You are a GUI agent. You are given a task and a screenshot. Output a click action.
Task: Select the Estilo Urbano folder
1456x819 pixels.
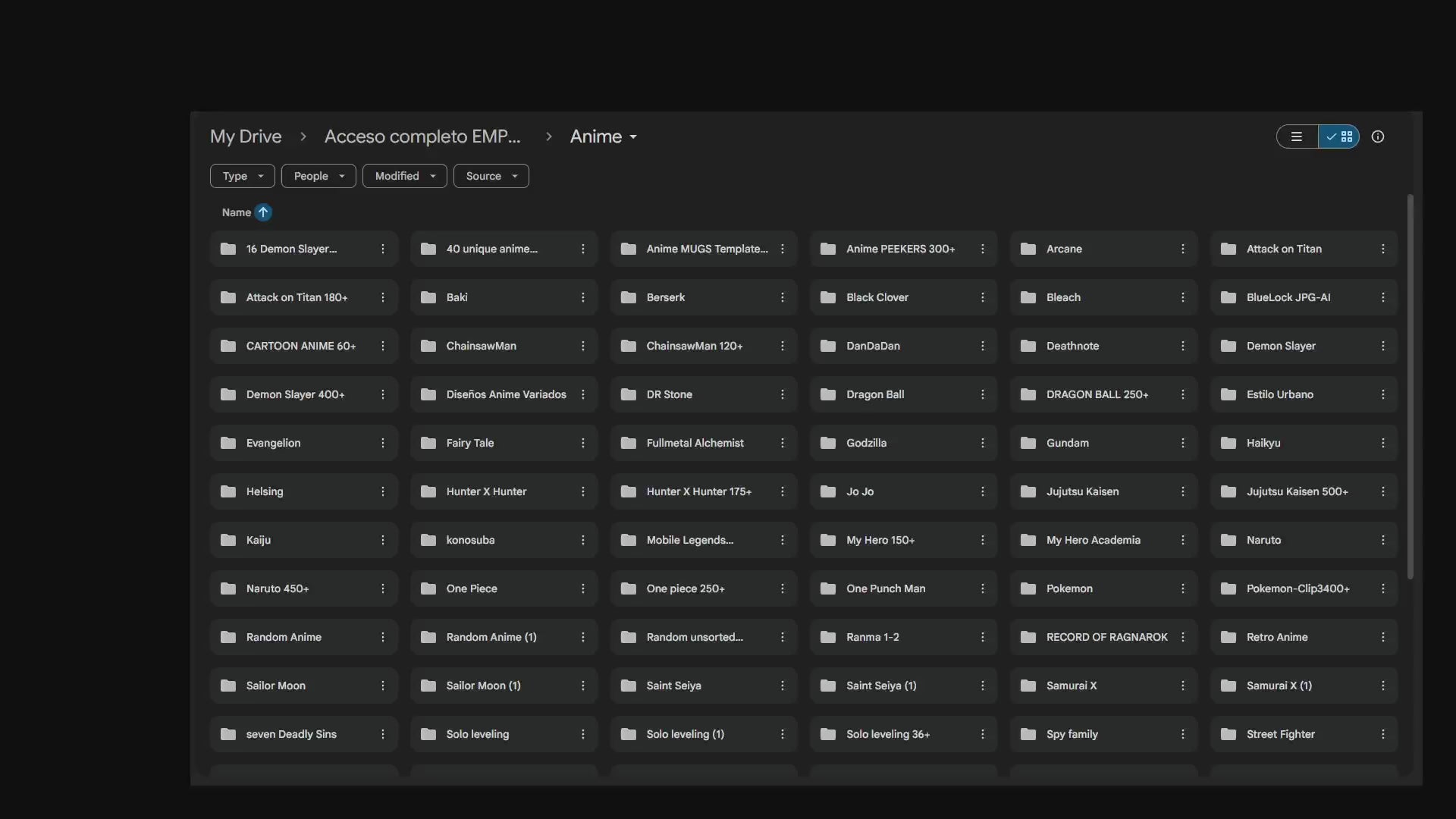pos(1304,394)
